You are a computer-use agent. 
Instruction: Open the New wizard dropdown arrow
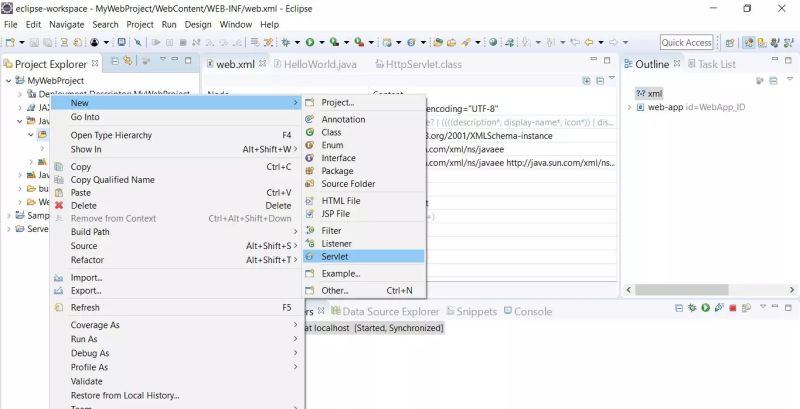pos(21,43)
